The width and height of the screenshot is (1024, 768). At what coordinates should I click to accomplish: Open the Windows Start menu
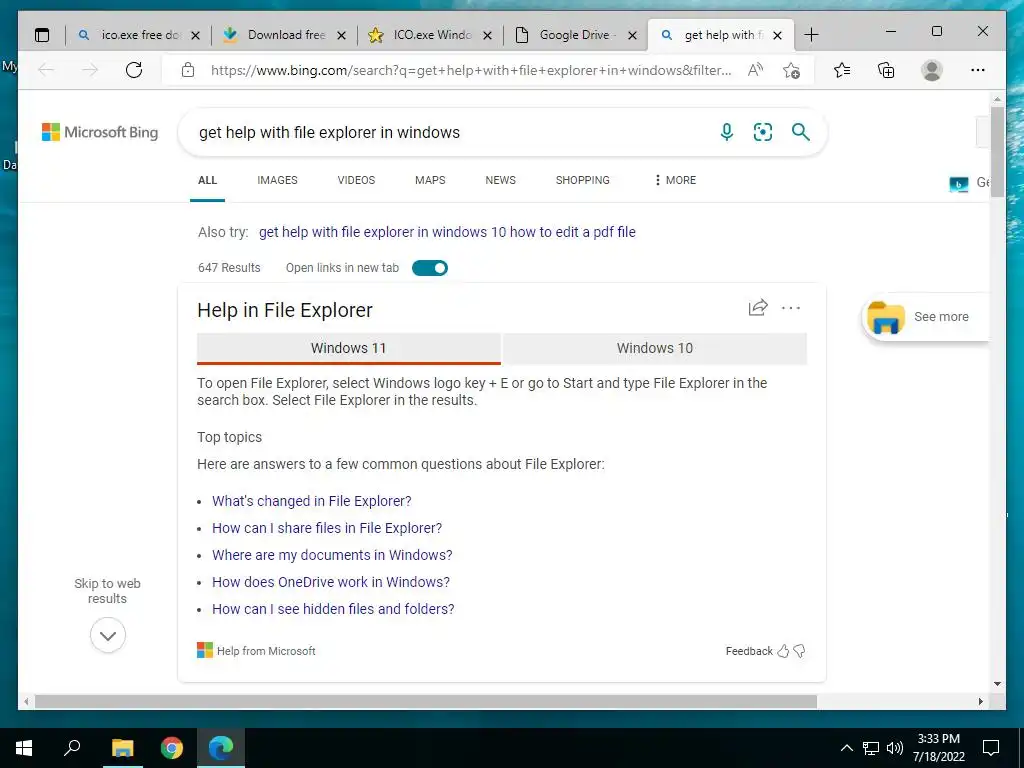[24, 748]
